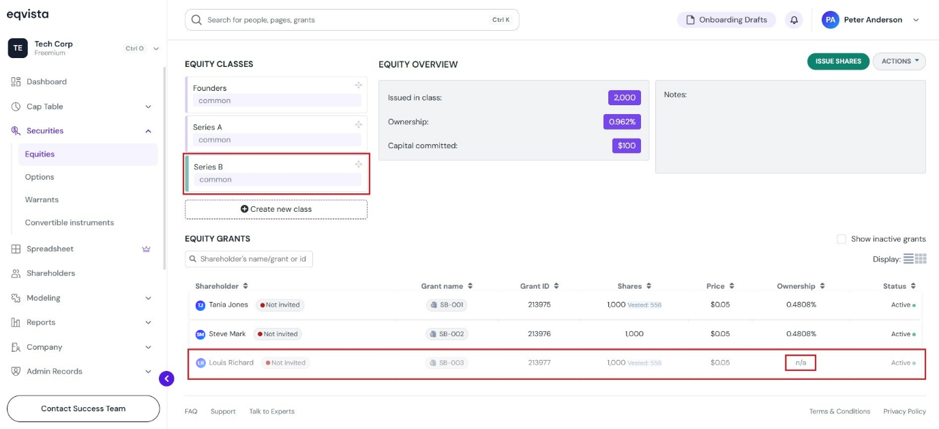The height and width of the screenshot is (429, 939).
Task: Click Steve Mark avatar icon
Action: click(x=201, y=334)
